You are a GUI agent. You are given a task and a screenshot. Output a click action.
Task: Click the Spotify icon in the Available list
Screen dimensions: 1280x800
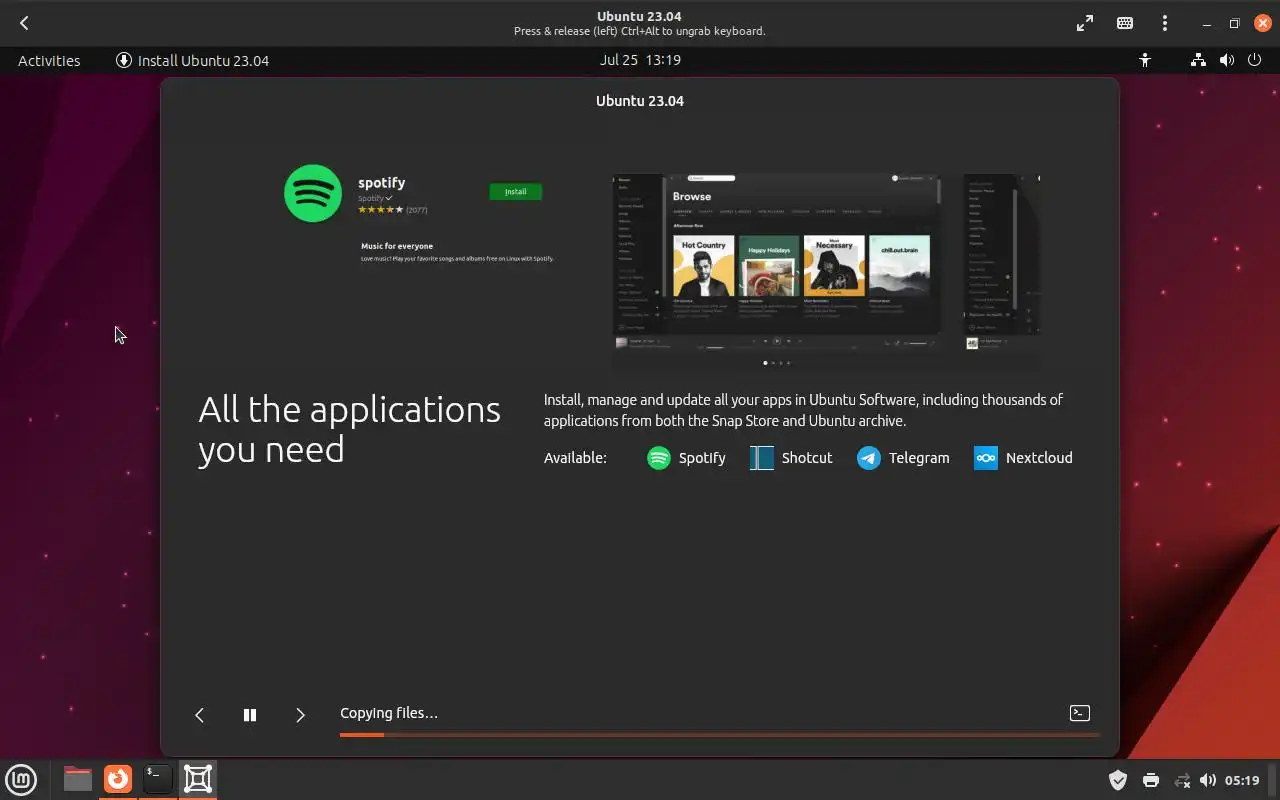pos(658,458)
